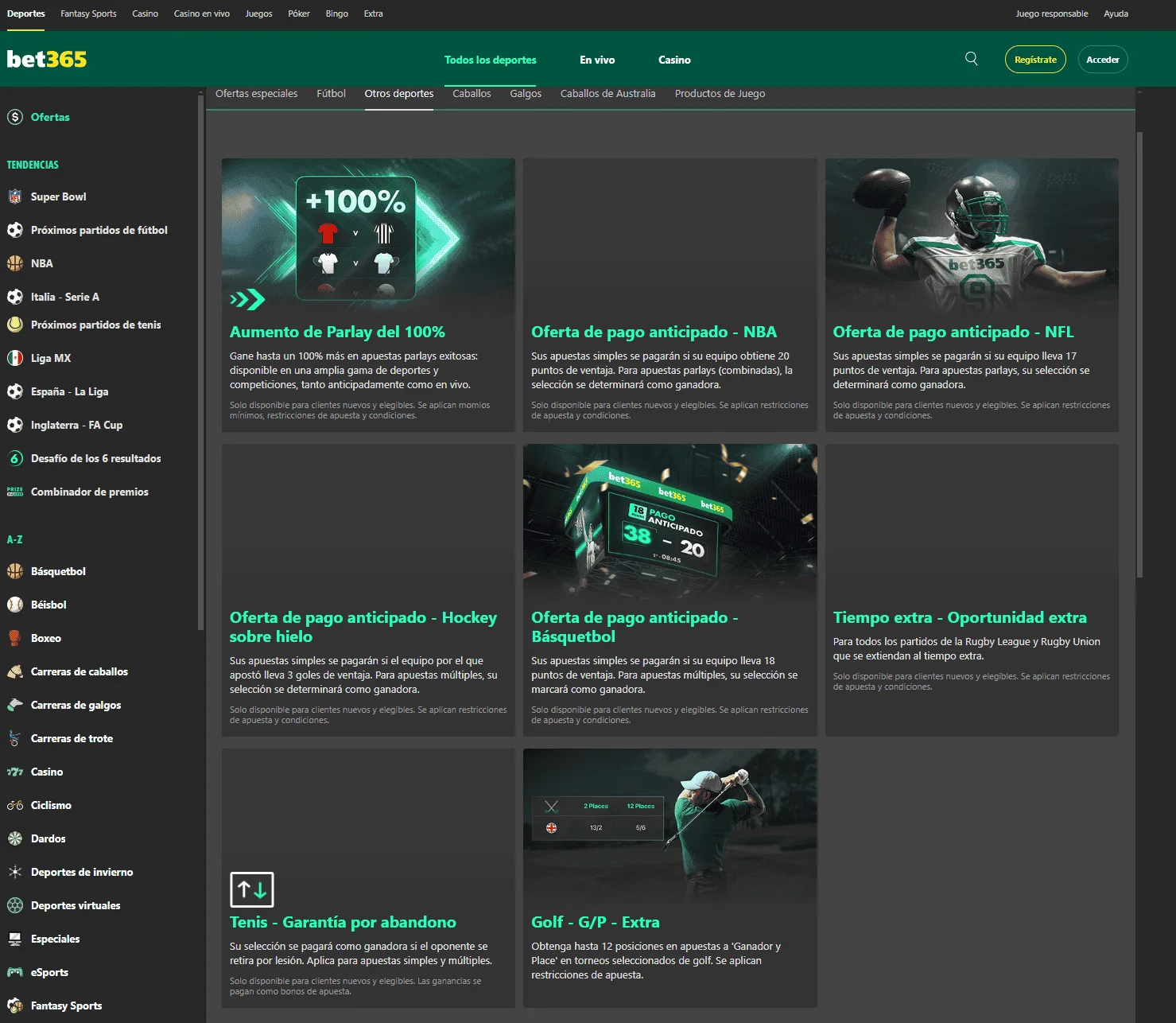Click the Acceder login button
The width and height of the screenshot is (1176, 1023).
1103,60
